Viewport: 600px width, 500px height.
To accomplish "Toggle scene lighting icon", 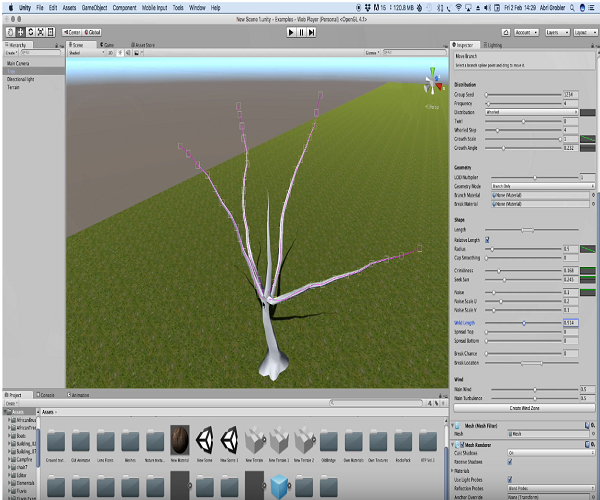I will tap(120, 53).
